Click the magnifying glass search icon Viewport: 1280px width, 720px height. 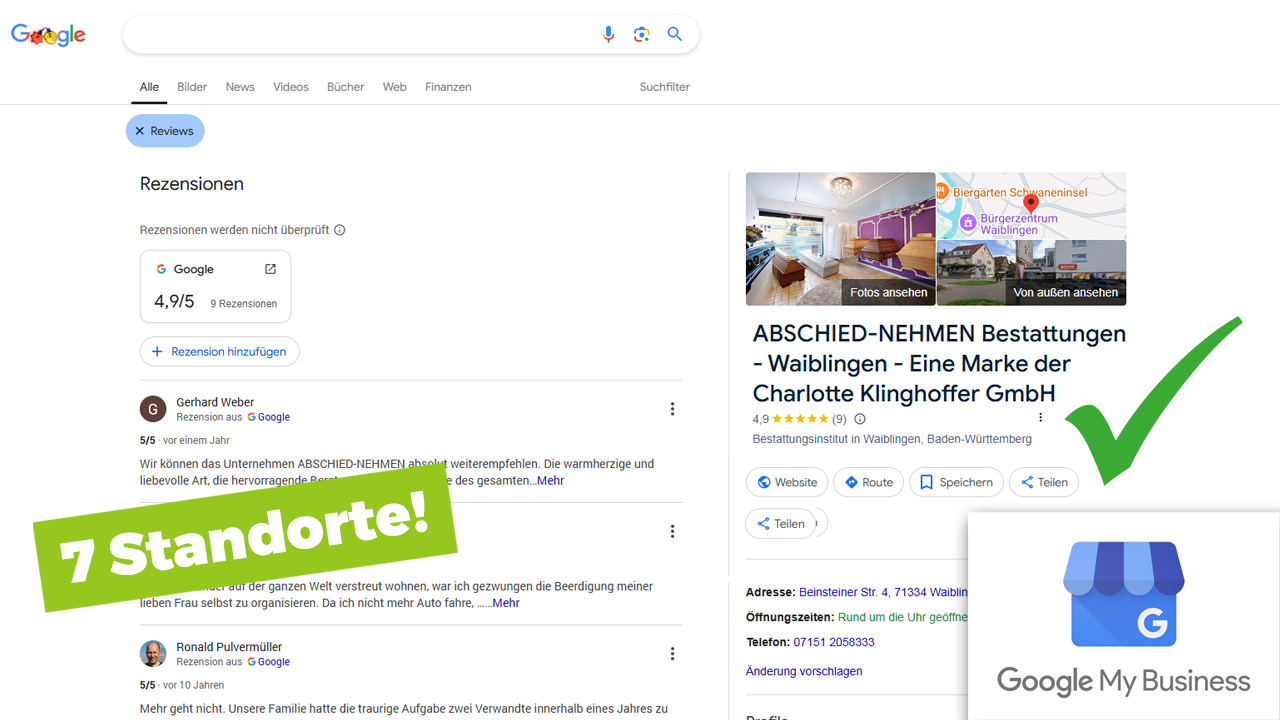click(675, 35)
